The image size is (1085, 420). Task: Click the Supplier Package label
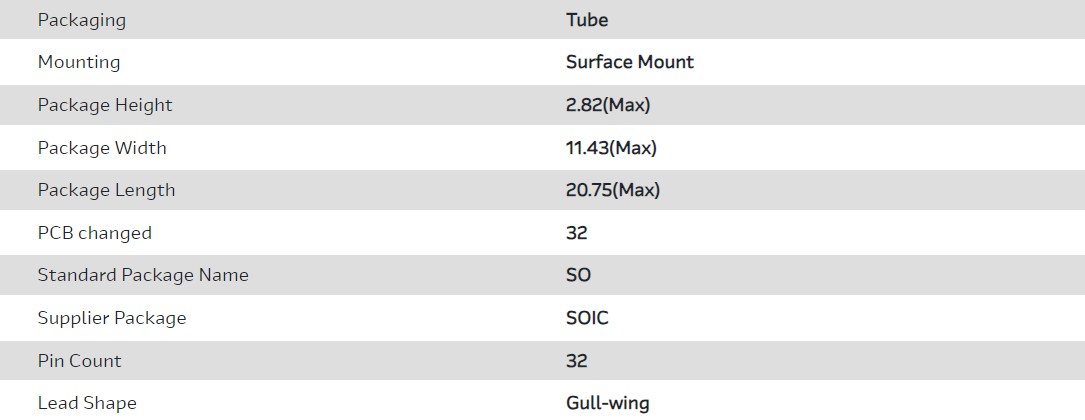click(x=112, y=318)
